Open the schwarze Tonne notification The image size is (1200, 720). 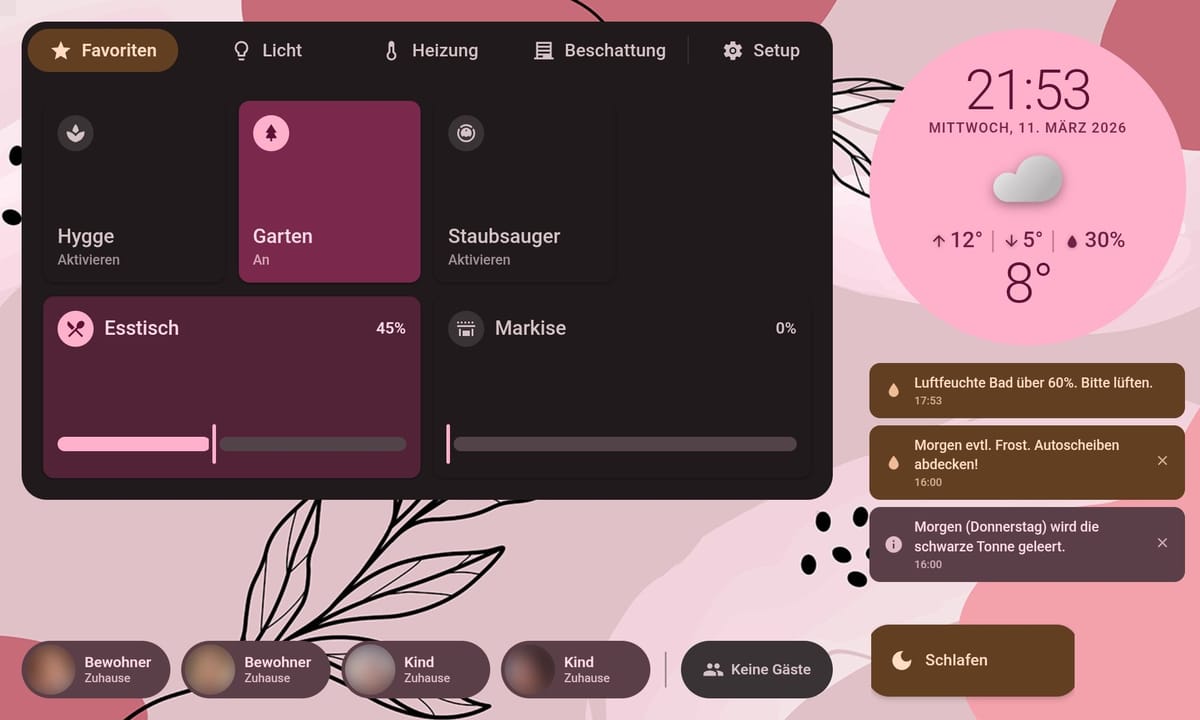tap(1027, 544)
